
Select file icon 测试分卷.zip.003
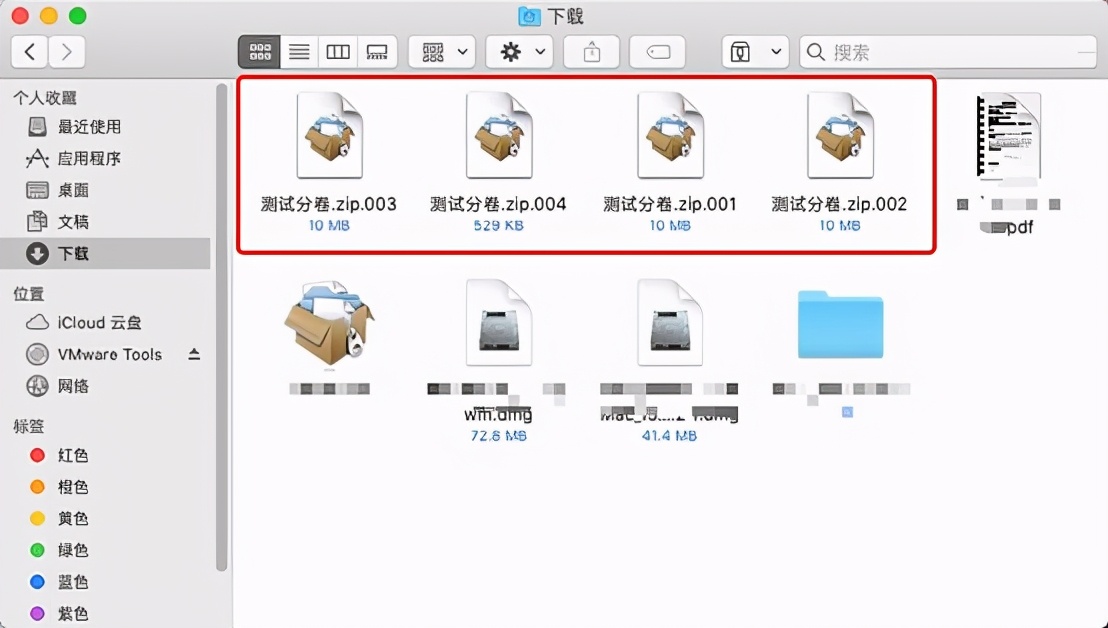[x=329, y=135]
